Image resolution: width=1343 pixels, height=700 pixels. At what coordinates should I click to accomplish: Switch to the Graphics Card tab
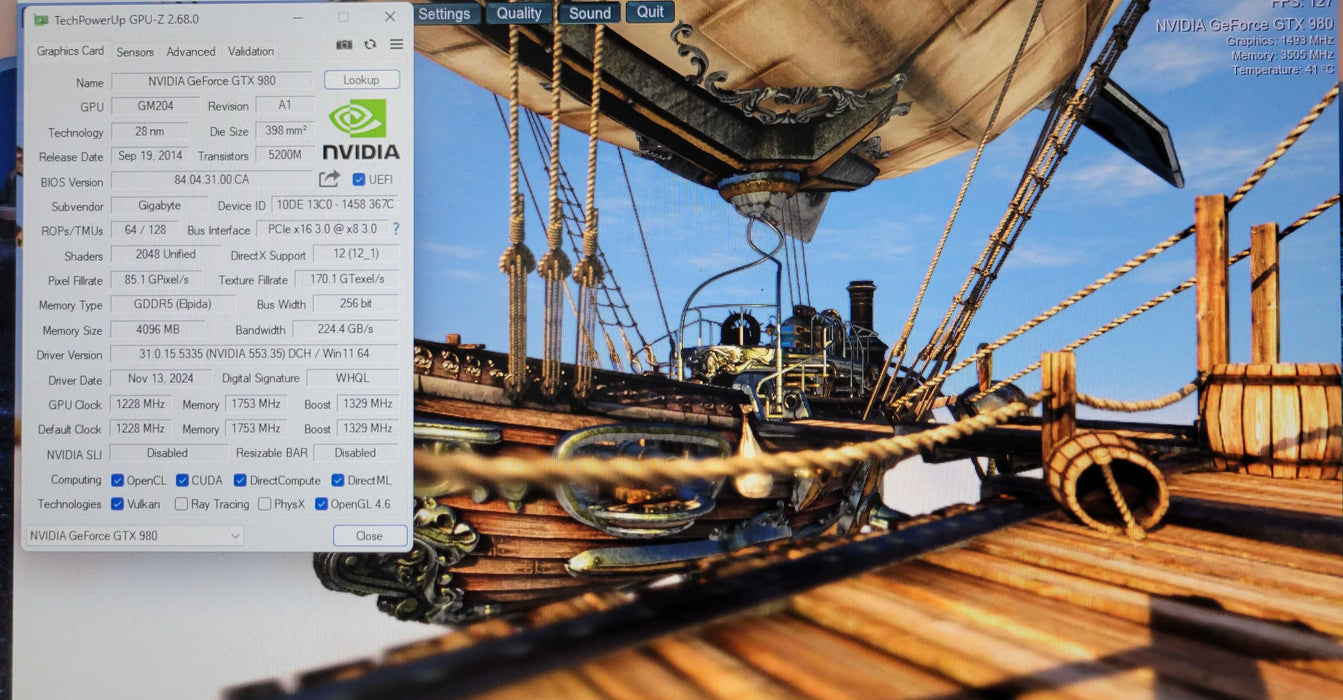pyautogui.click(x=70, y=51)
